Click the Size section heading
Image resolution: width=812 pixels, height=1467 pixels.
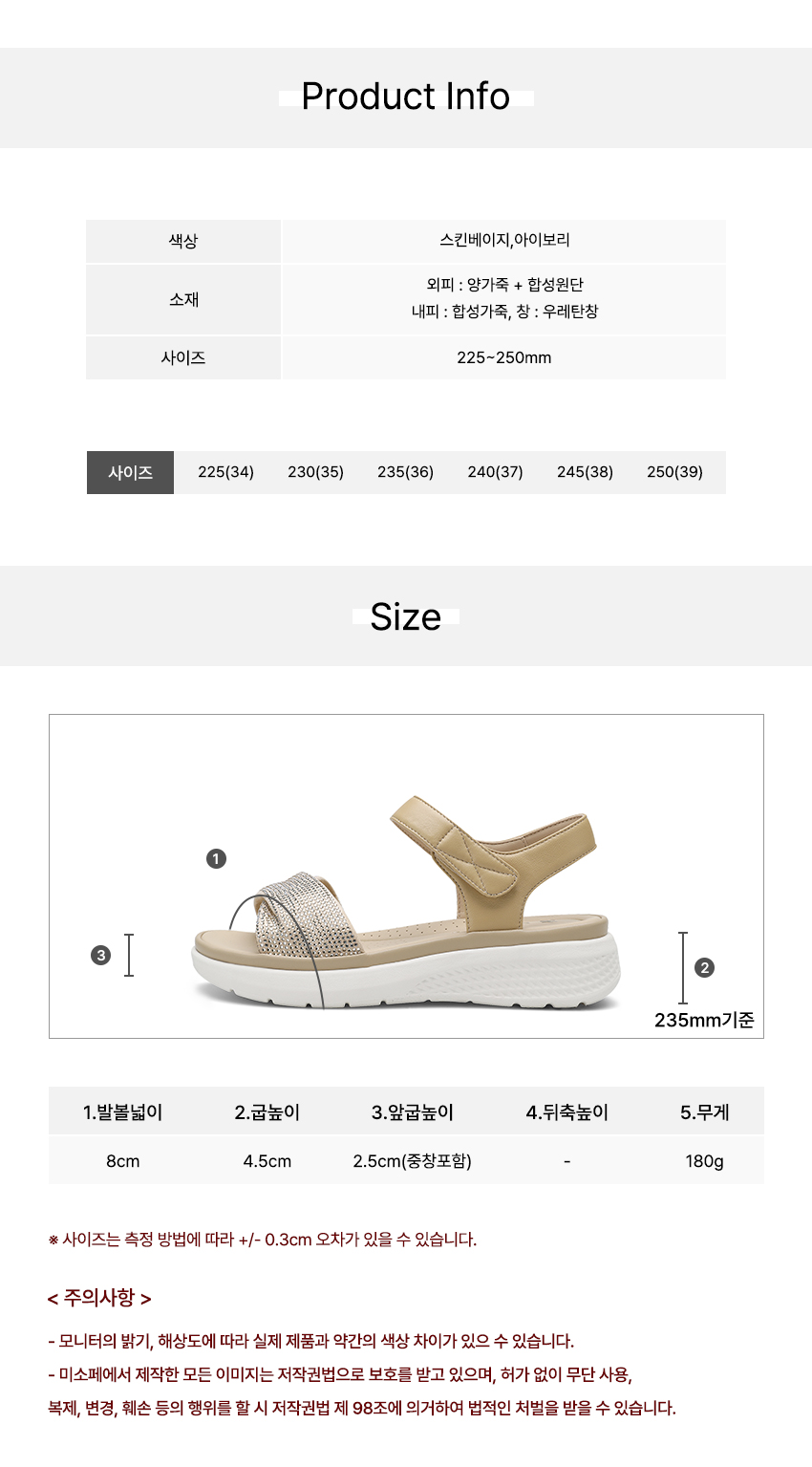tap(406, 616)
